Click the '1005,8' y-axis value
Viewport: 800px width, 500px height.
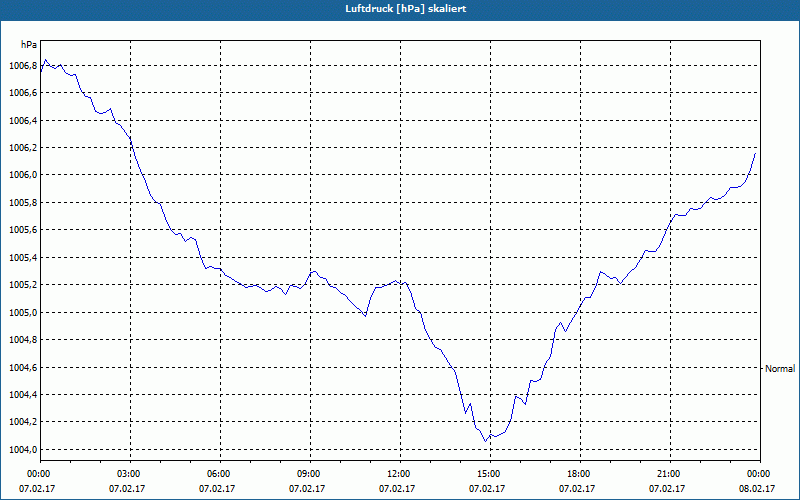pos(23,203)
